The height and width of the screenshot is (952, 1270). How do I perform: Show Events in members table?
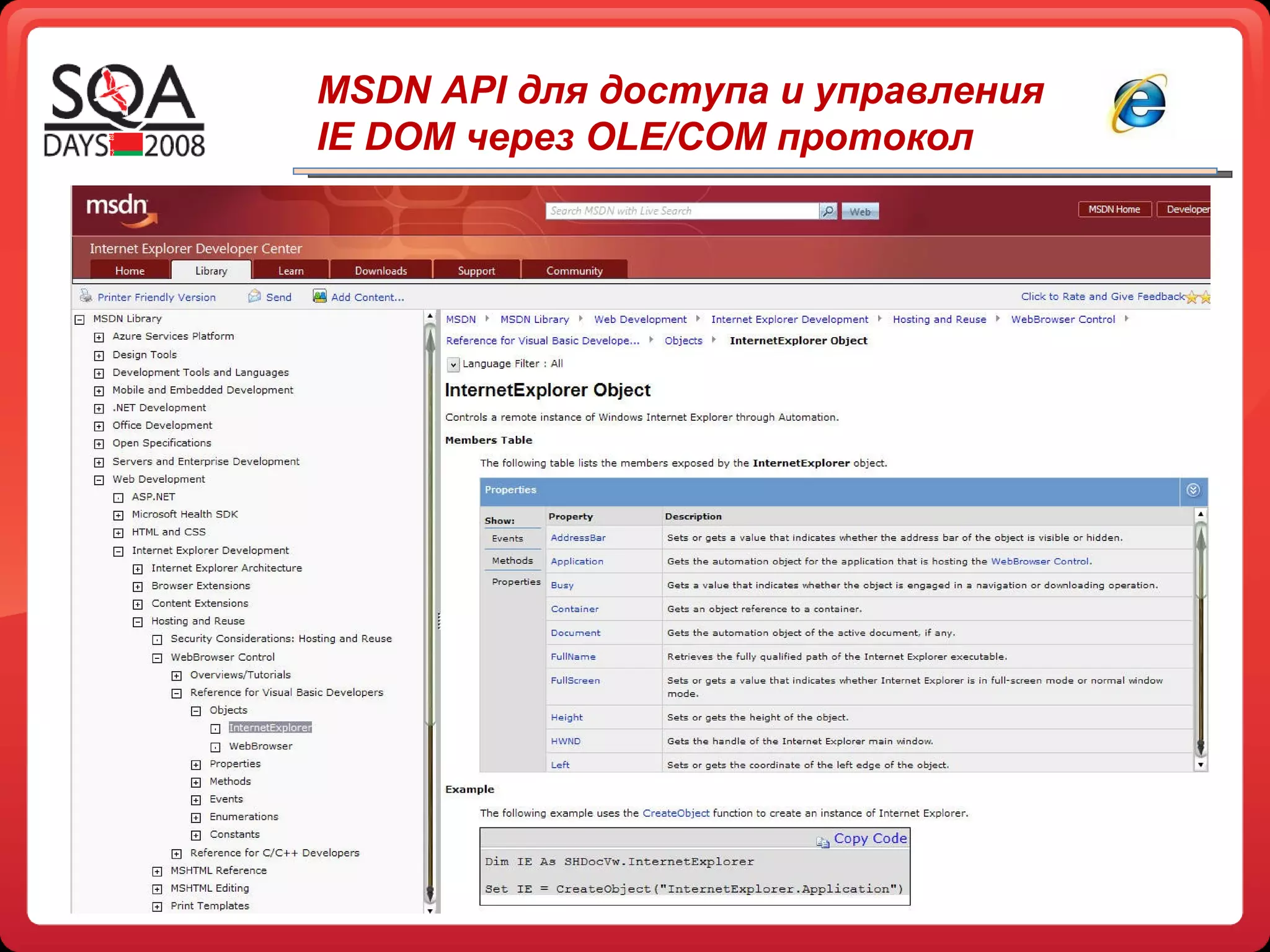(507, 539)
